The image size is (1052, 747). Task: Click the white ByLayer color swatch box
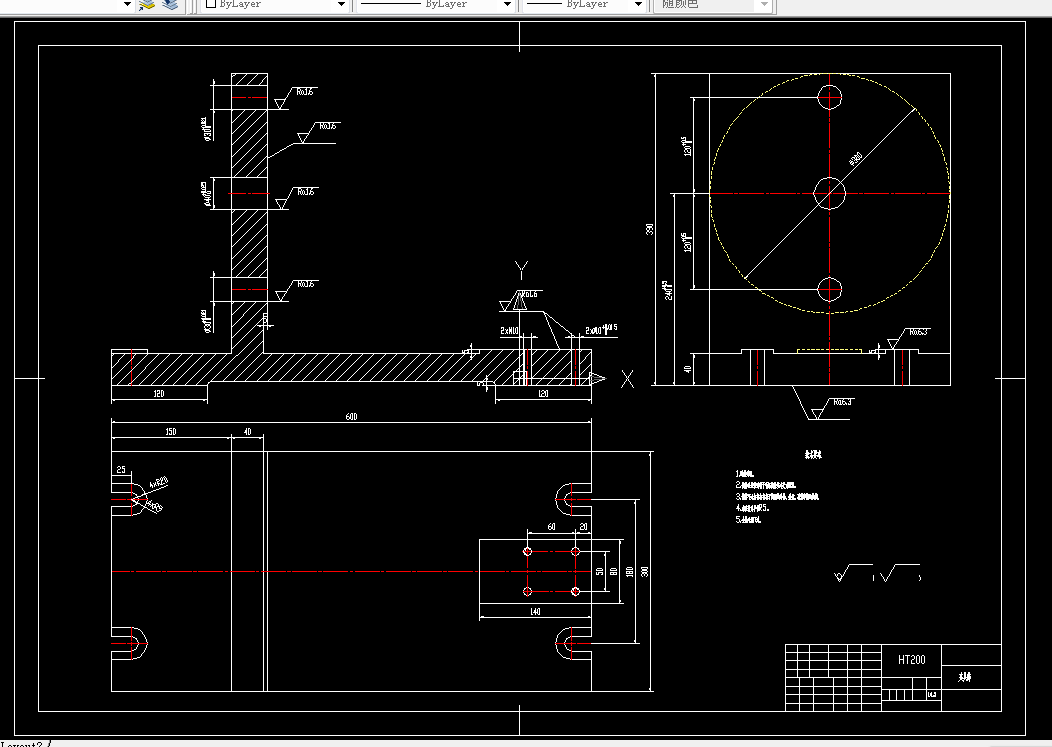(211, 3)
